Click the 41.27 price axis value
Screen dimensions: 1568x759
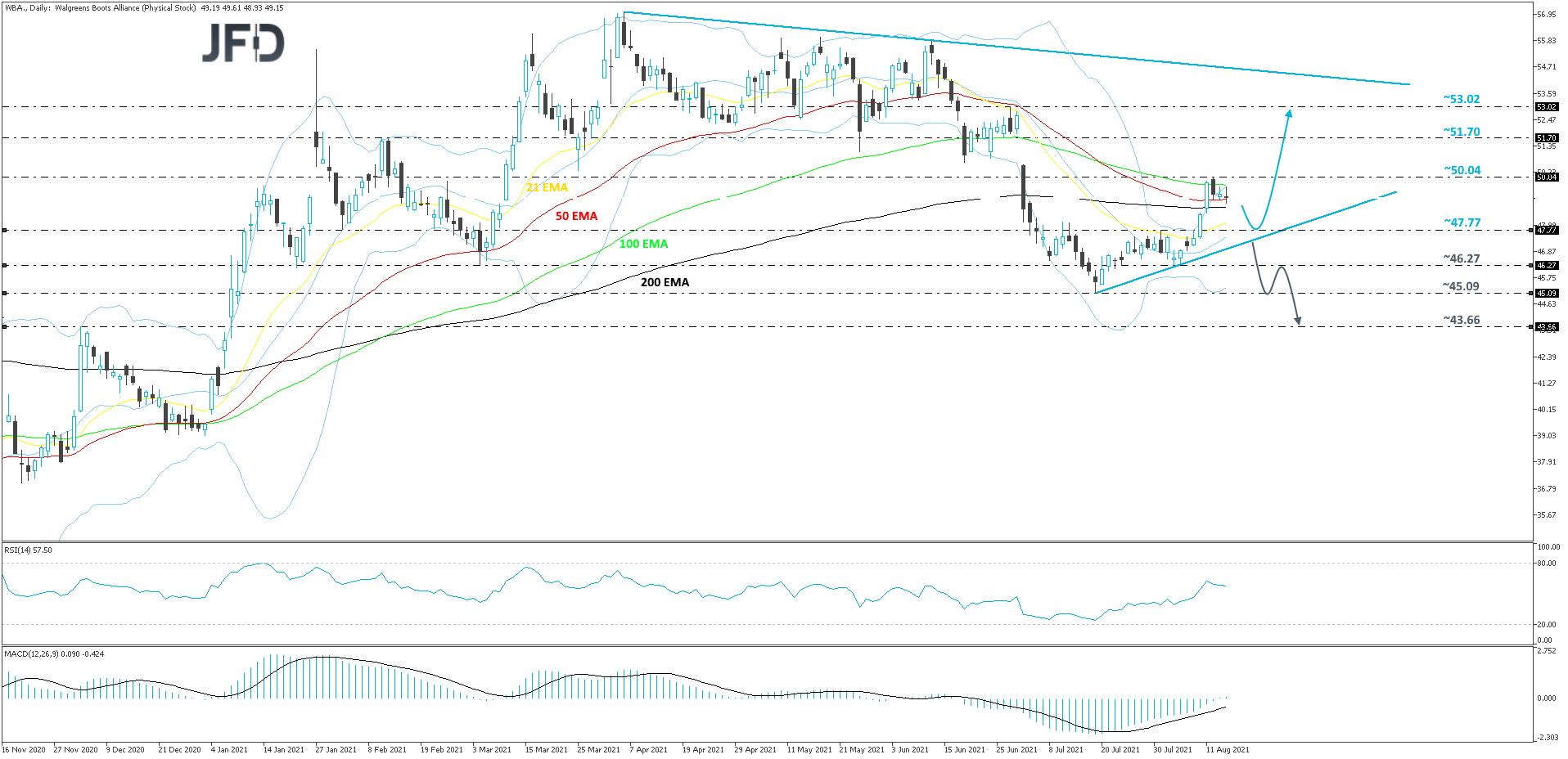1547,384
